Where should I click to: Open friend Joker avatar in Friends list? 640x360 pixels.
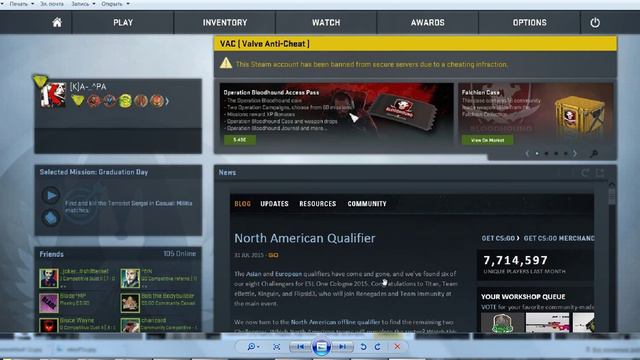(49, 278)
